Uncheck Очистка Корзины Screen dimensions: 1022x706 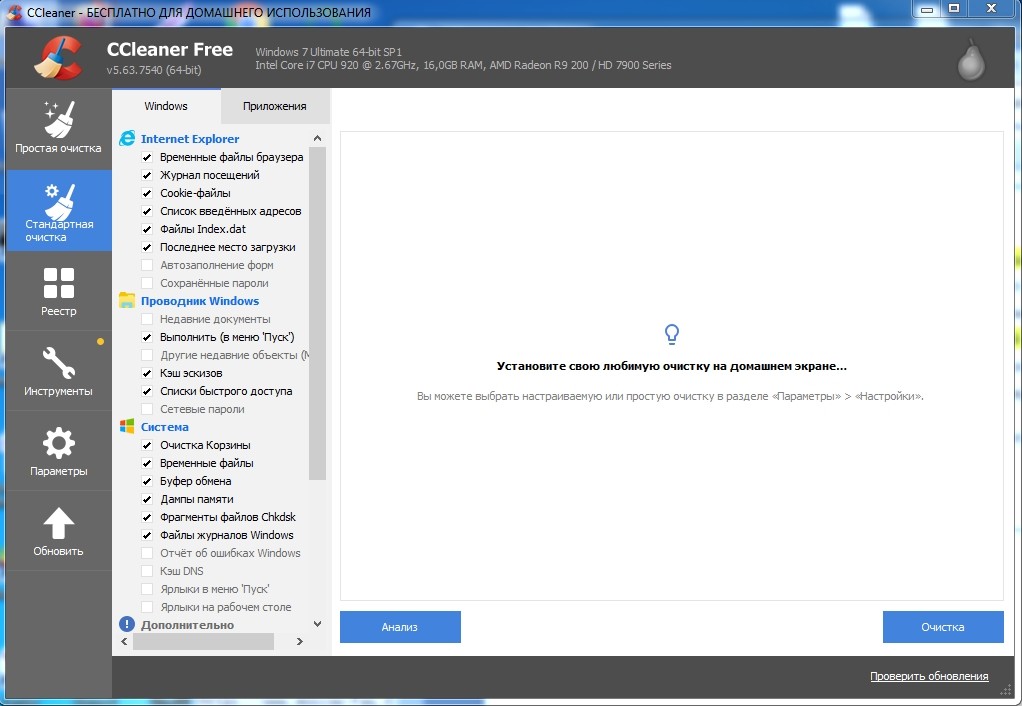pyautogui.click(x=147, y=445)
